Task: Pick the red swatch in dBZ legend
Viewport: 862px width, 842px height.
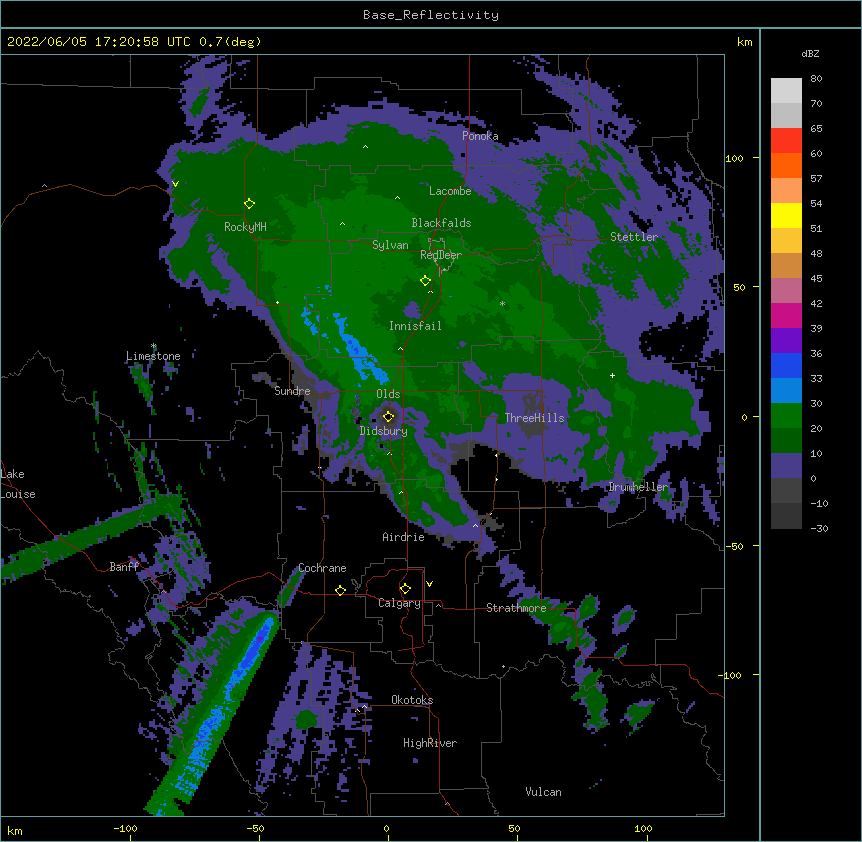Action: [786, 140]
